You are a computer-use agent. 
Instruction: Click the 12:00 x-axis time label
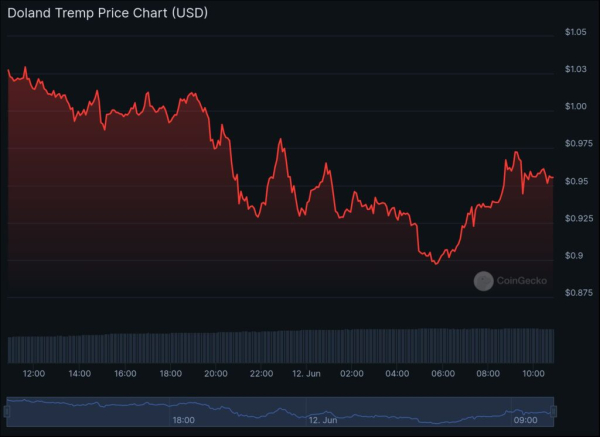click(34, 373)
